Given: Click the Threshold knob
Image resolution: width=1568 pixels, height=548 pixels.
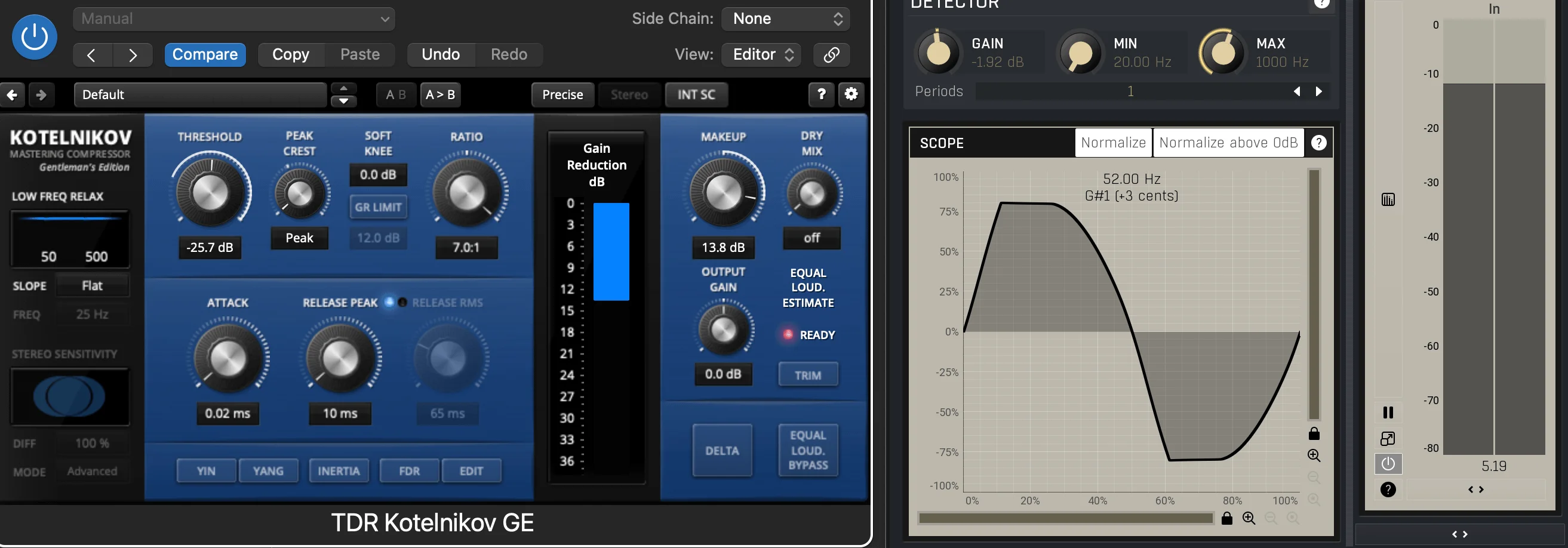Looking at the screenshot, I should (x=211, y=193).
